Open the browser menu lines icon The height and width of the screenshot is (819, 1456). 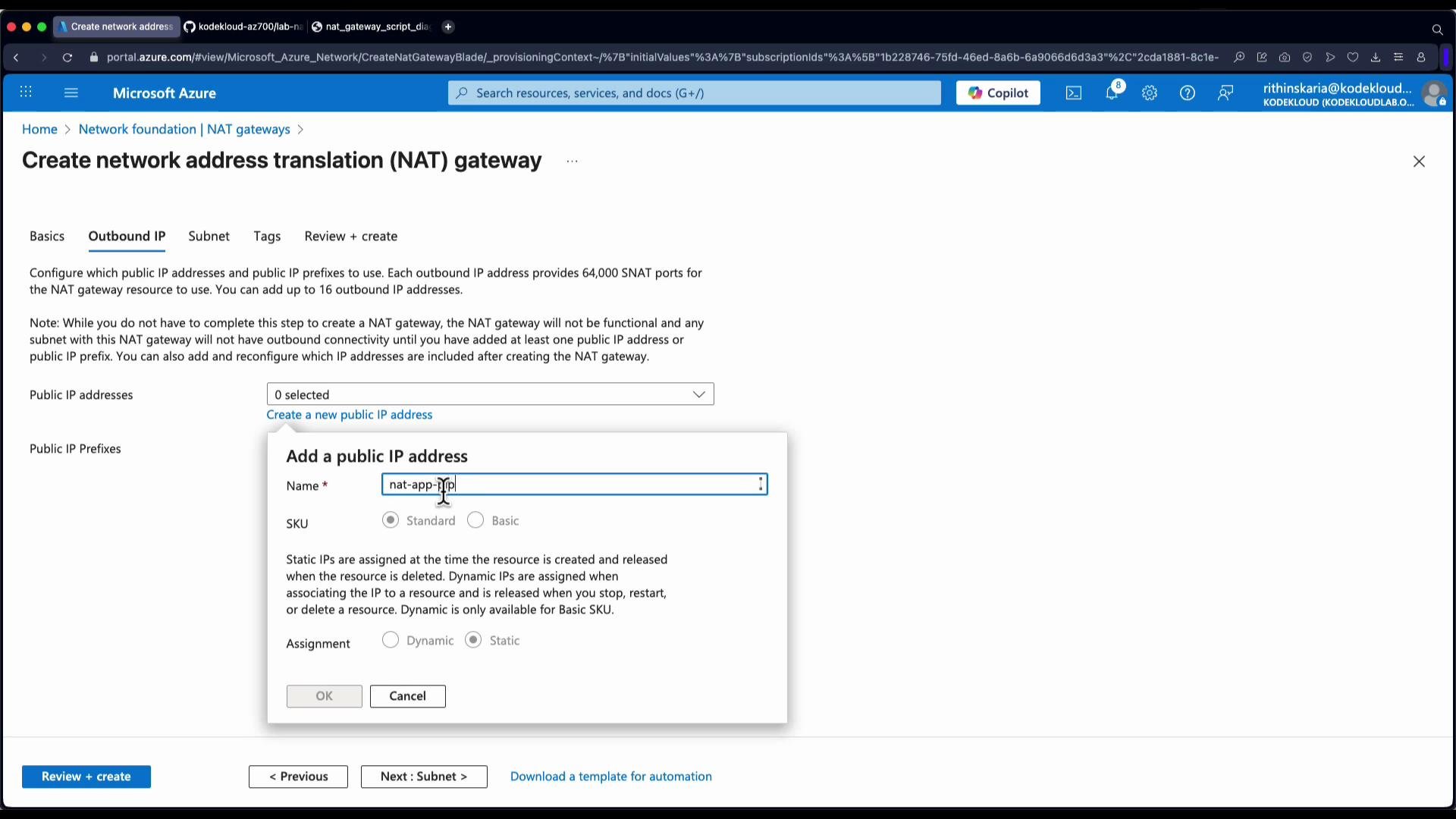1398,58
